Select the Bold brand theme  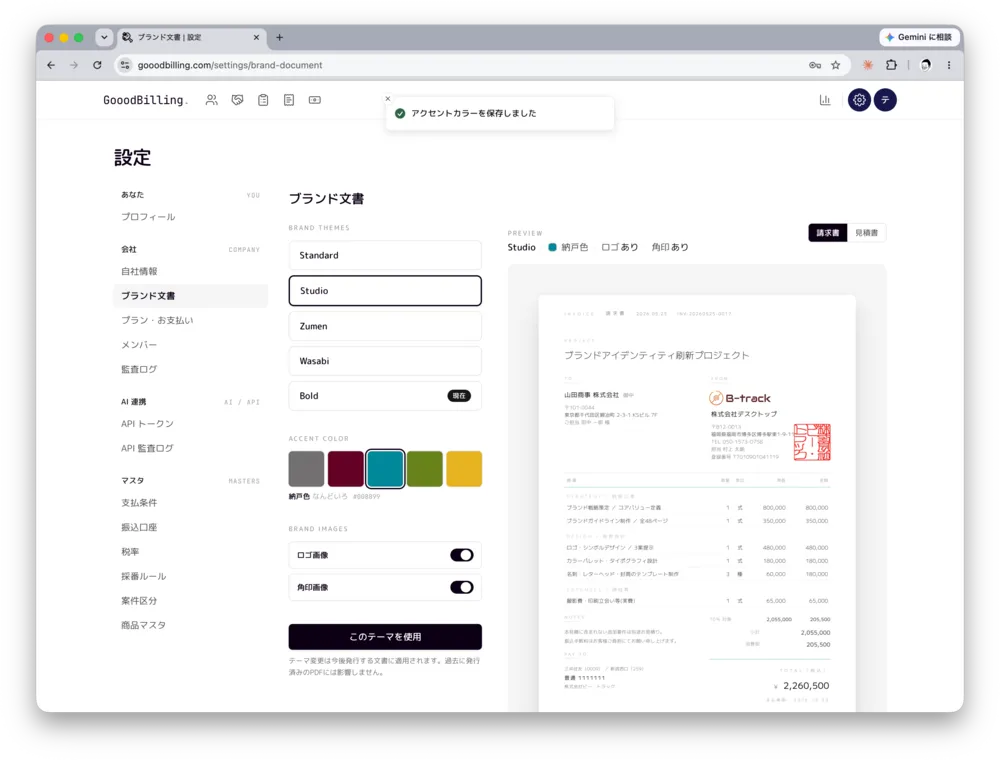385,396
